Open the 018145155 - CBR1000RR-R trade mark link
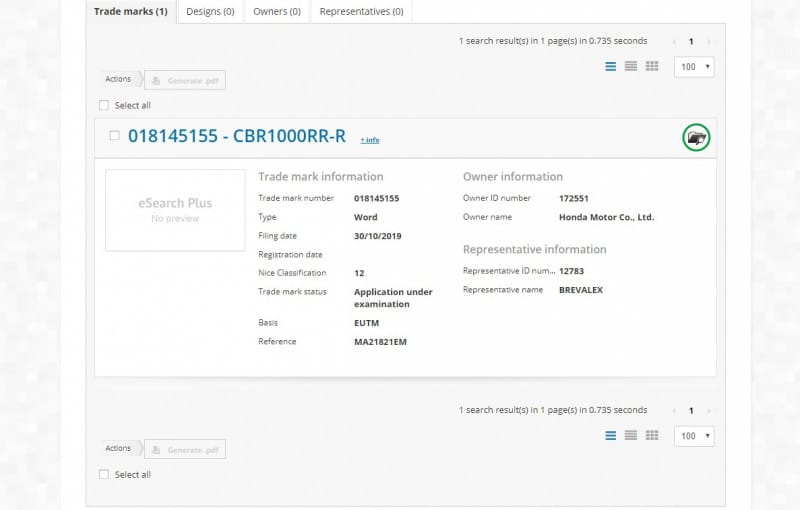 pyautogui.click(x=237, y=136)
